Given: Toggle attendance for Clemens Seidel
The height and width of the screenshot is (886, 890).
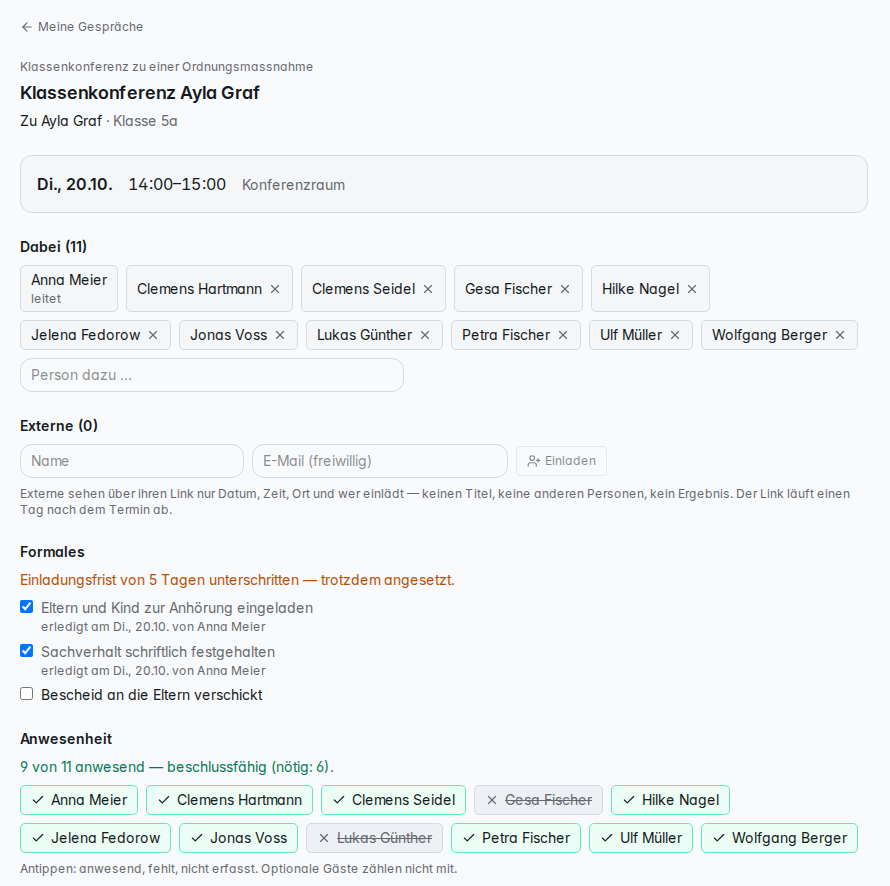Looking at the screenshot, I should pyautogui.click(x=393, y=800).
